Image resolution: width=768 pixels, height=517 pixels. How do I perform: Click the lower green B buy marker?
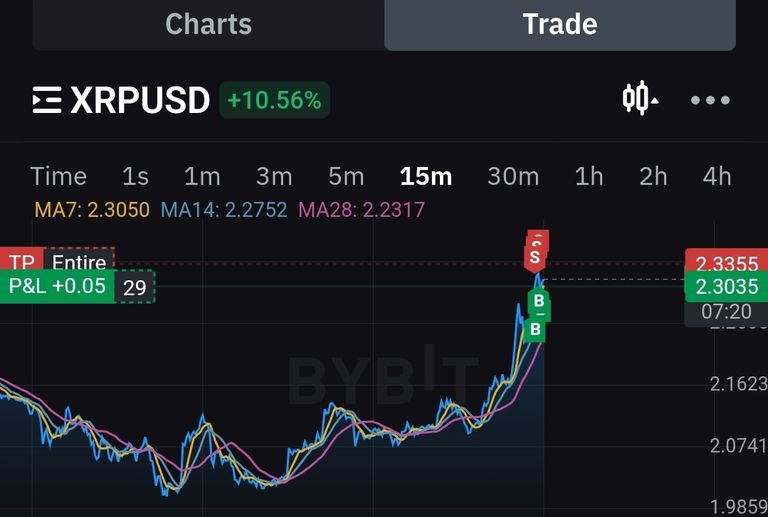coord(535,329)
